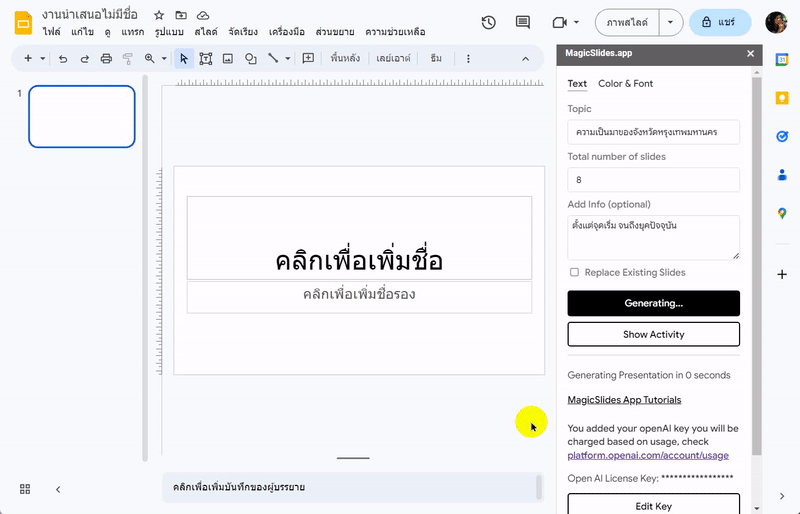Screen dimensions: 800x514
Task: Click the พื้นหลัง background button
Action: point(345,58)
